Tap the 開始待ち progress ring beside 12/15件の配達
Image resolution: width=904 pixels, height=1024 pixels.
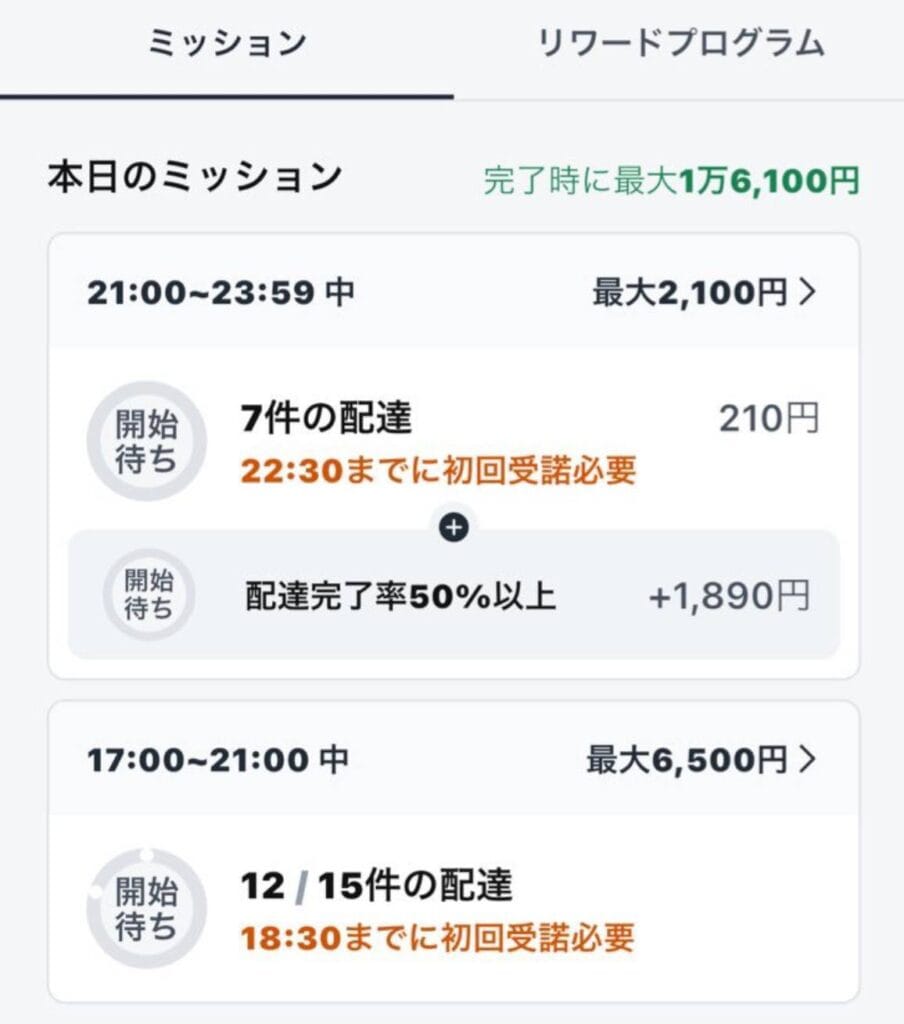(146, 908)
